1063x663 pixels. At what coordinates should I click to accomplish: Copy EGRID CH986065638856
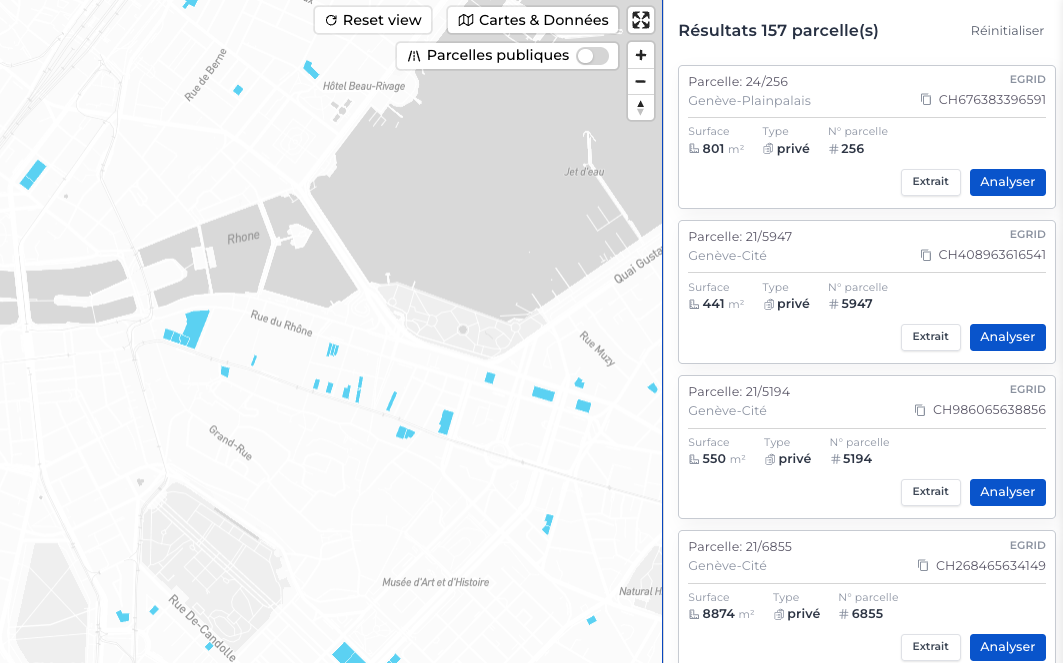click(920, 410)
